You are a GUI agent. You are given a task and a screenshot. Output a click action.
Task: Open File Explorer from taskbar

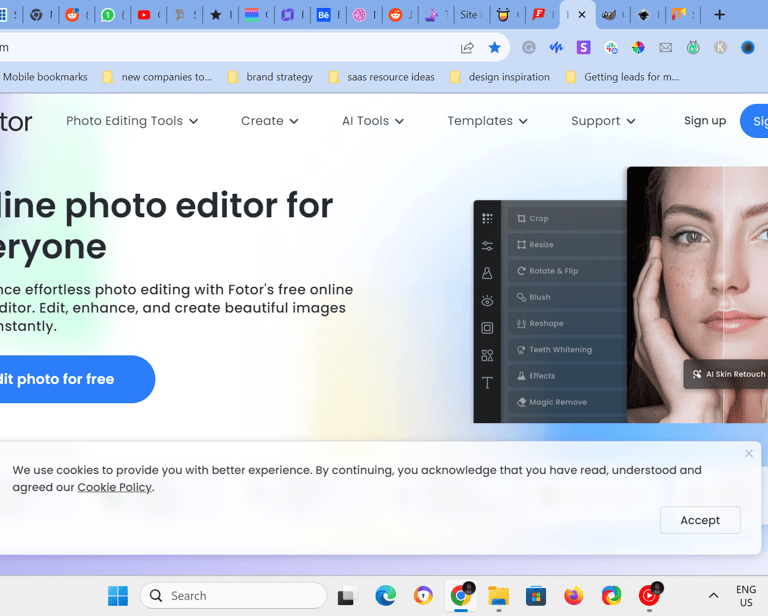pos(499,596)
